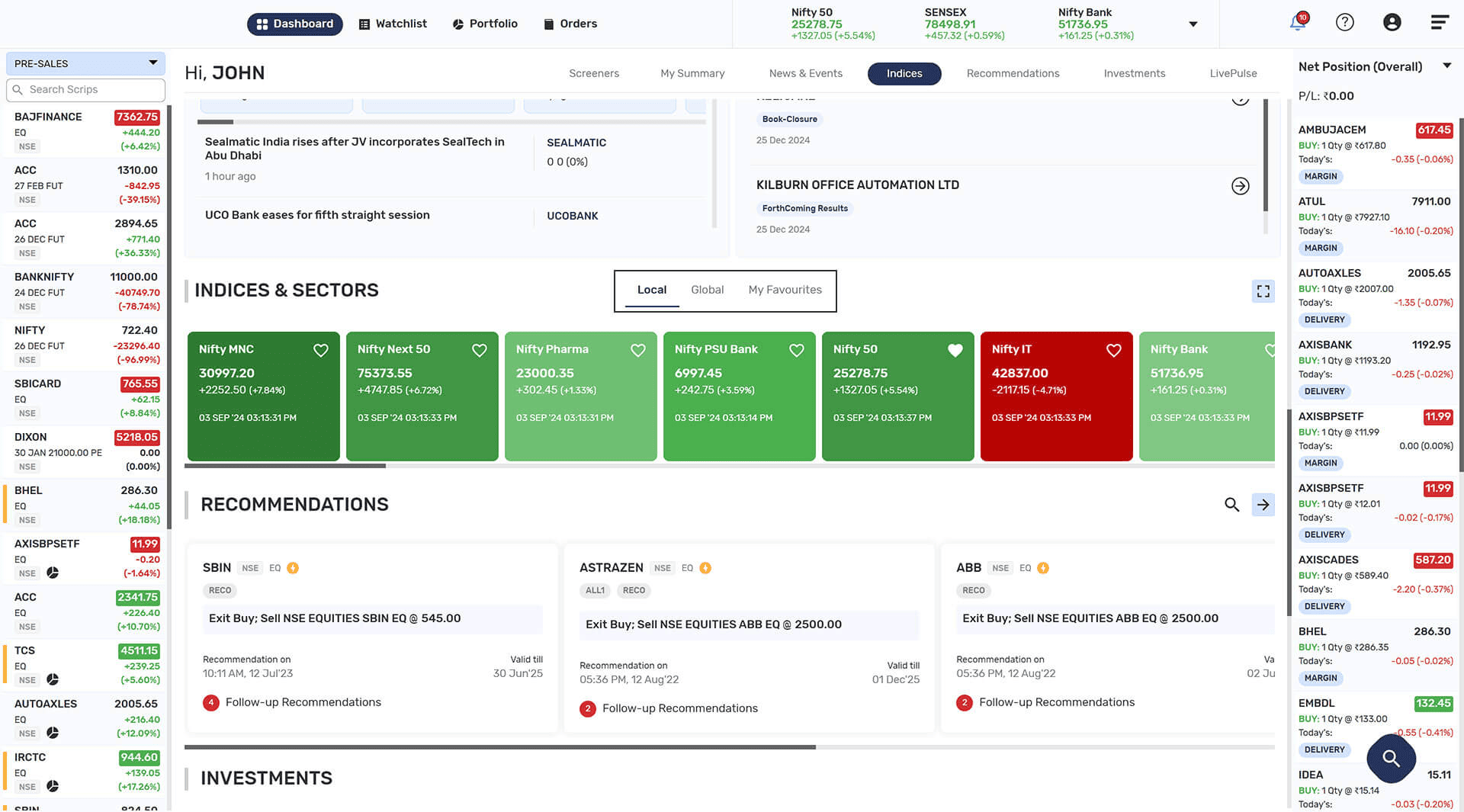Open ASTRAZEN Follow-up Recommendations

click(x=680, y=708)
